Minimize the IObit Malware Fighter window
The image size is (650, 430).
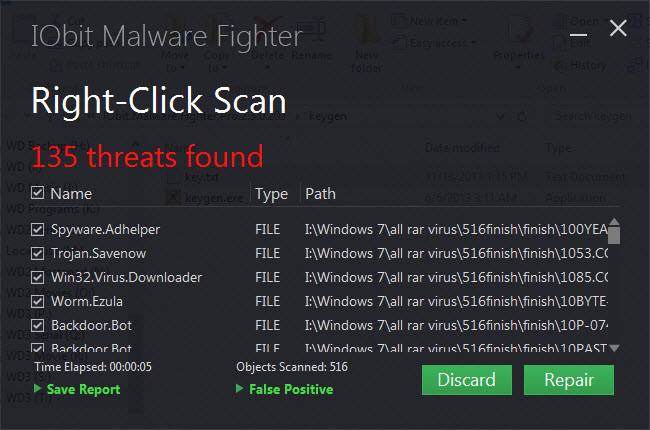point(578,30)
